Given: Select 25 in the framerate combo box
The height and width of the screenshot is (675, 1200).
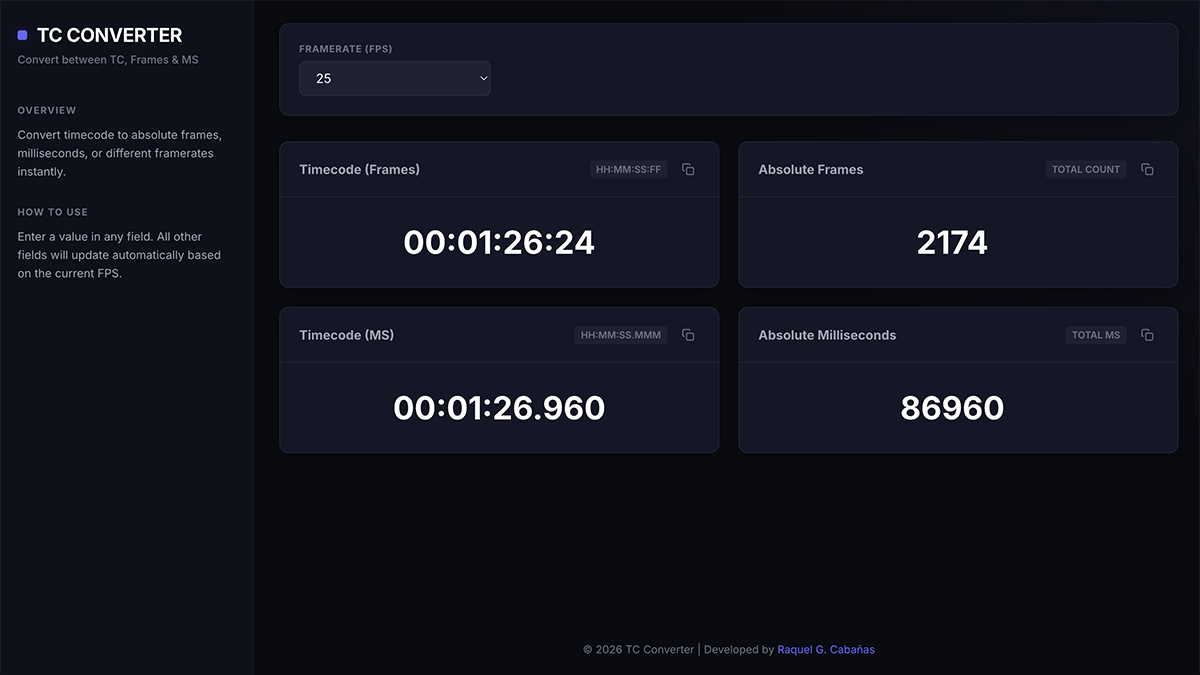Looking at the screenshot, I should point(394,77).
